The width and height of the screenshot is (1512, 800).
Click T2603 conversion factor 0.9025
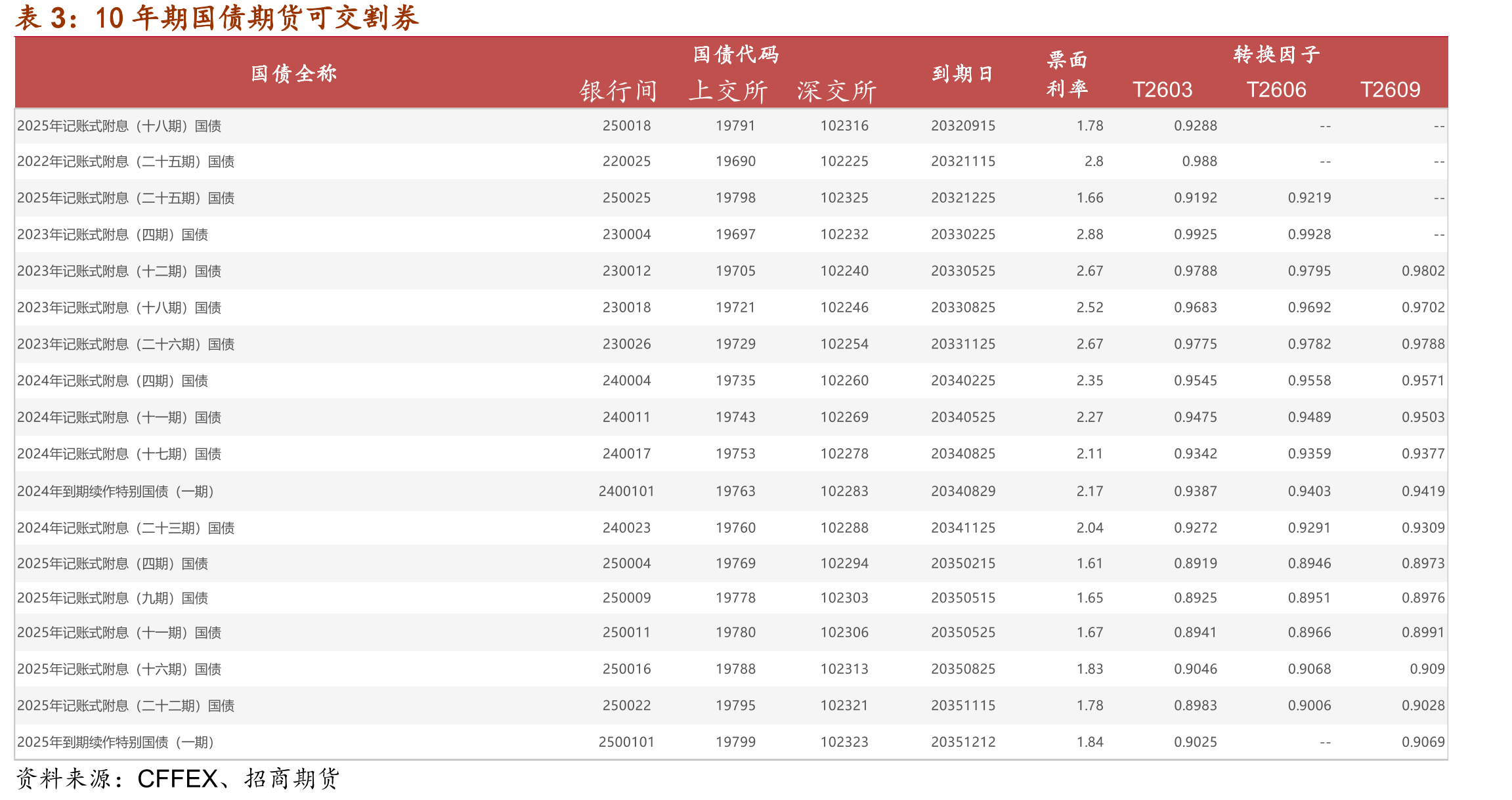pos(1196,742)
